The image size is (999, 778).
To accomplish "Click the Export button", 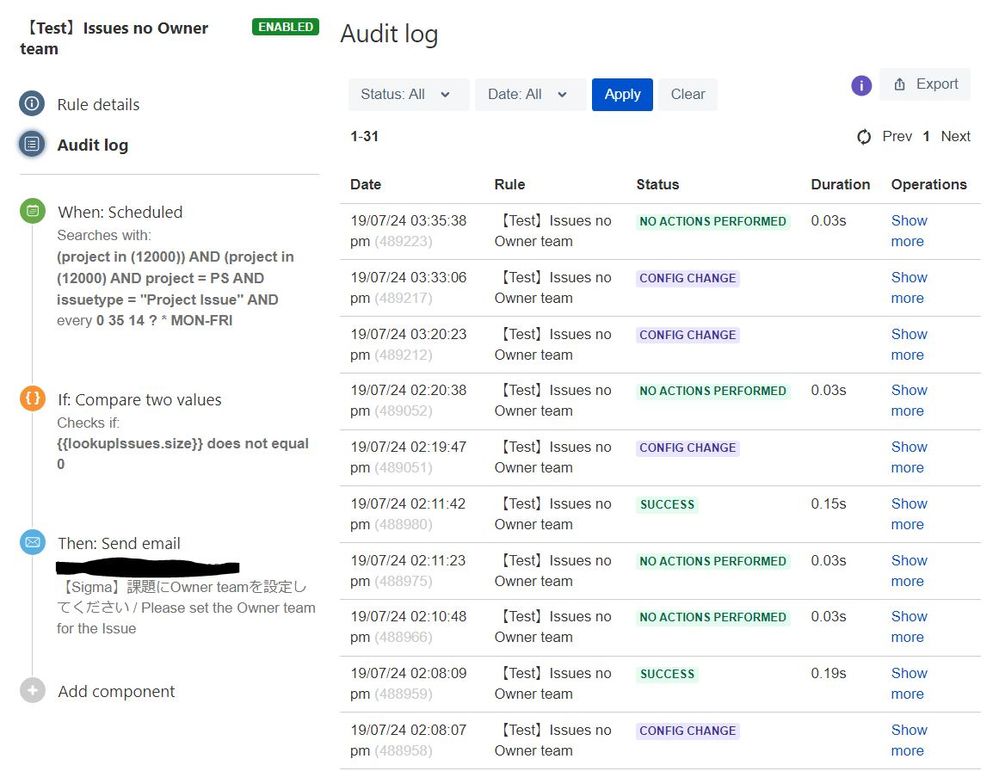I will pyautogui.click(x=925, y=84).
